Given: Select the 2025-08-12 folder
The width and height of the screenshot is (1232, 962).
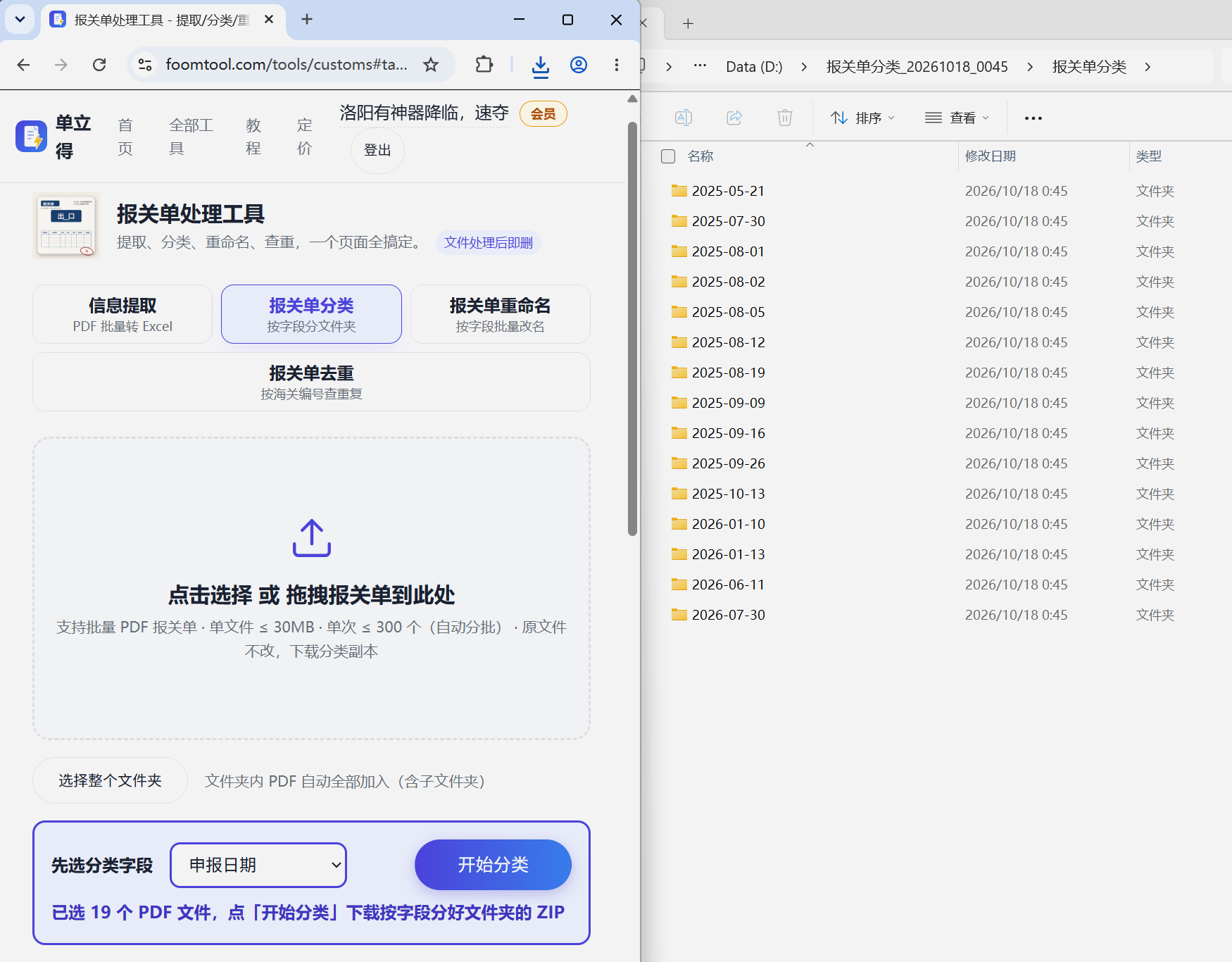Looking at the screenshot, I should point(728,342).
